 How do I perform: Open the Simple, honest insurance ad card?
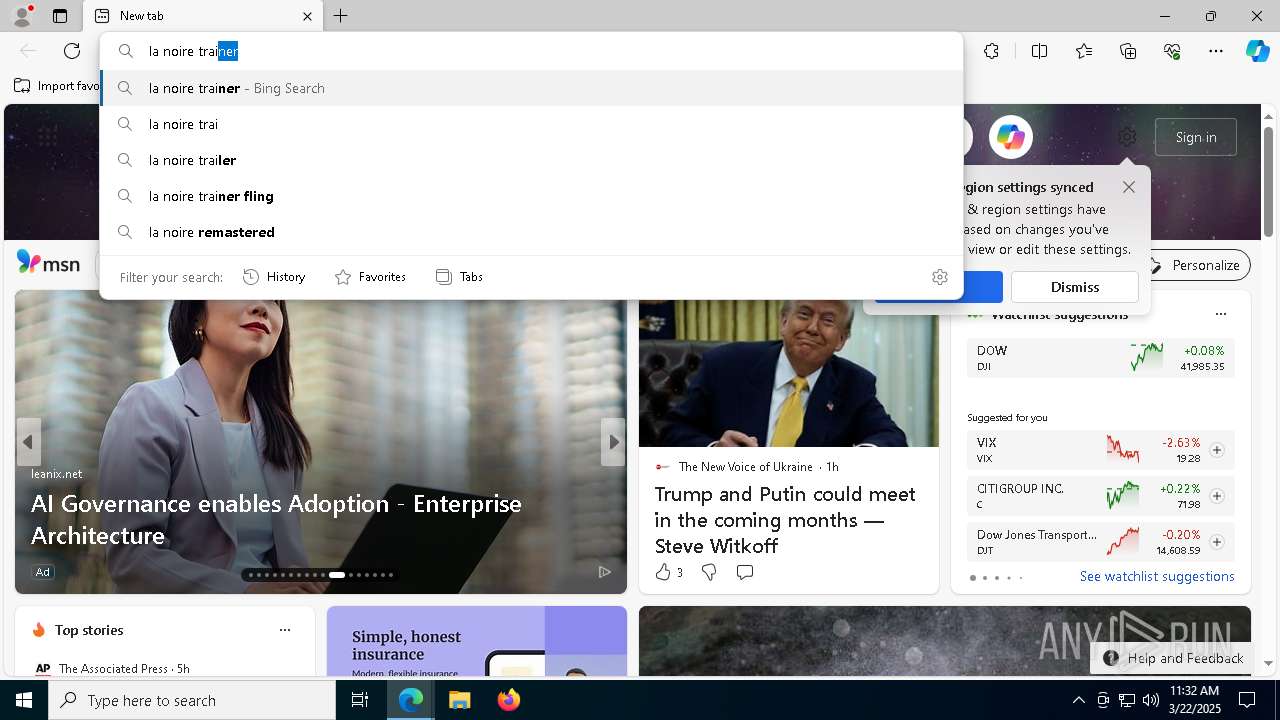pyautogui.click(x=477, y=643)
